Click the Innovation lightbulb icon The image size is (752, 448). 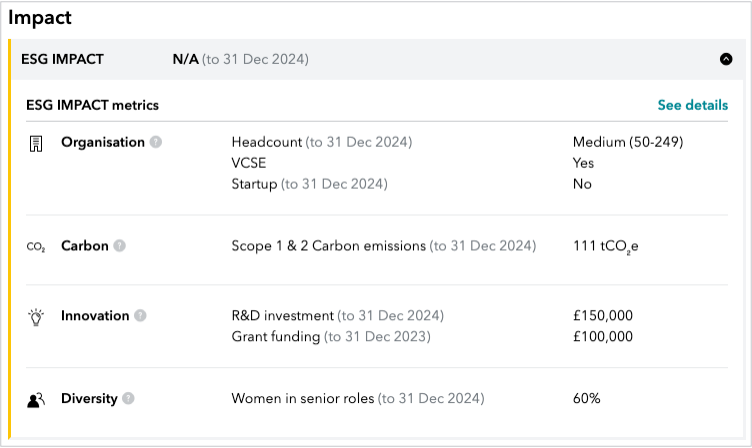point(36,317)
